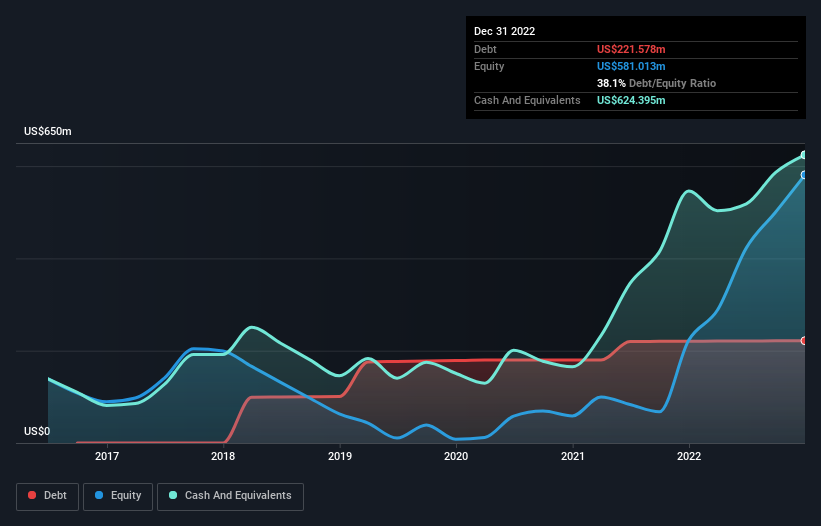Click the US$650m axis label

48,131
